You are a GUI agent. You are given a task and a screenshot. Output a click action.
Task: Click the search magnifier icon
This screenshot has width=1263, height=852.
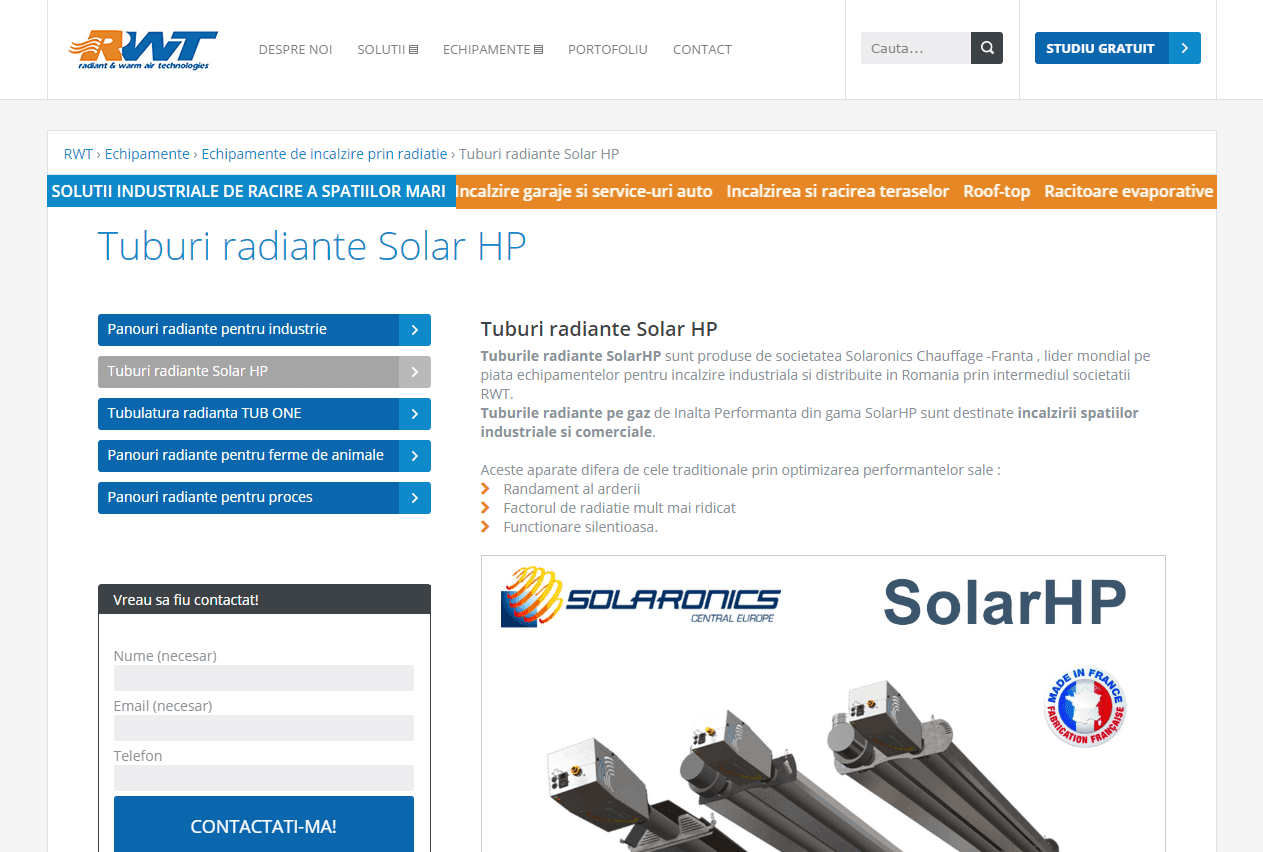click(x=987, y=48)
